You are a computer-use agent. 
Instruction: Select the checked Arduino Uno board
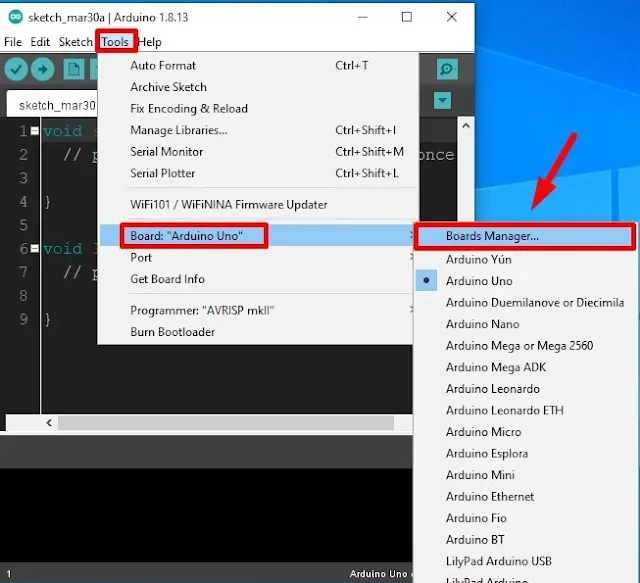pyautogui.click(x=525, y=281)
